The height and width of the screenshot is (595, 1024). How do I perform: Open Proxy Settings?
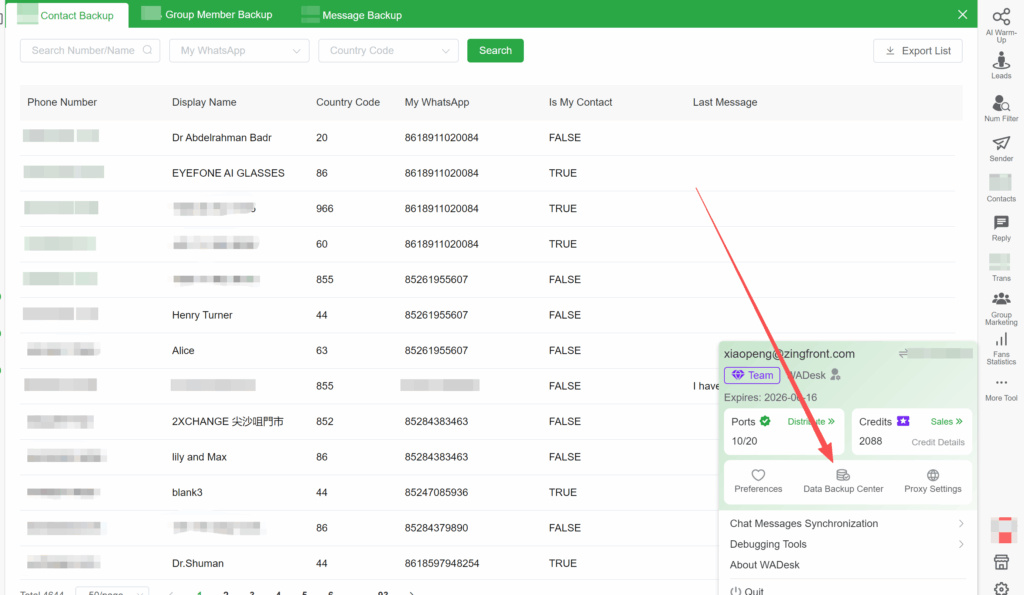tap(932, 482)
